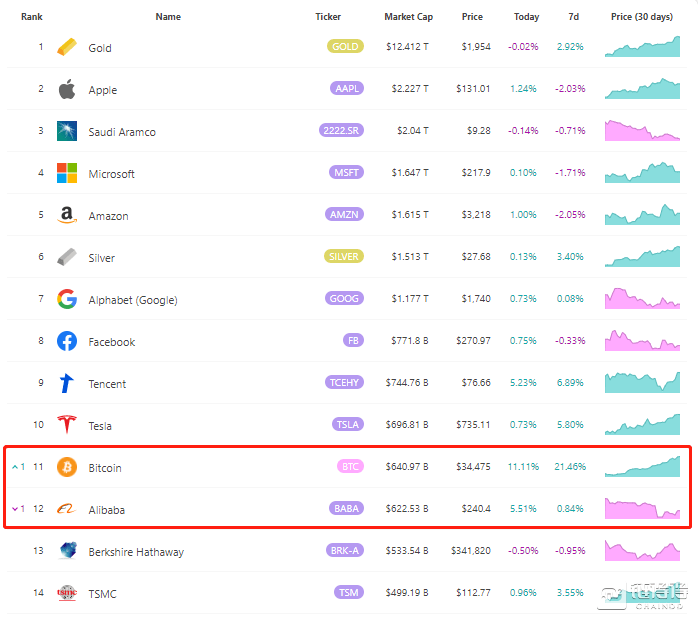Click Bitcoin's 7d change 21.46%
This screenshot has width=698, height=620.
570,466
